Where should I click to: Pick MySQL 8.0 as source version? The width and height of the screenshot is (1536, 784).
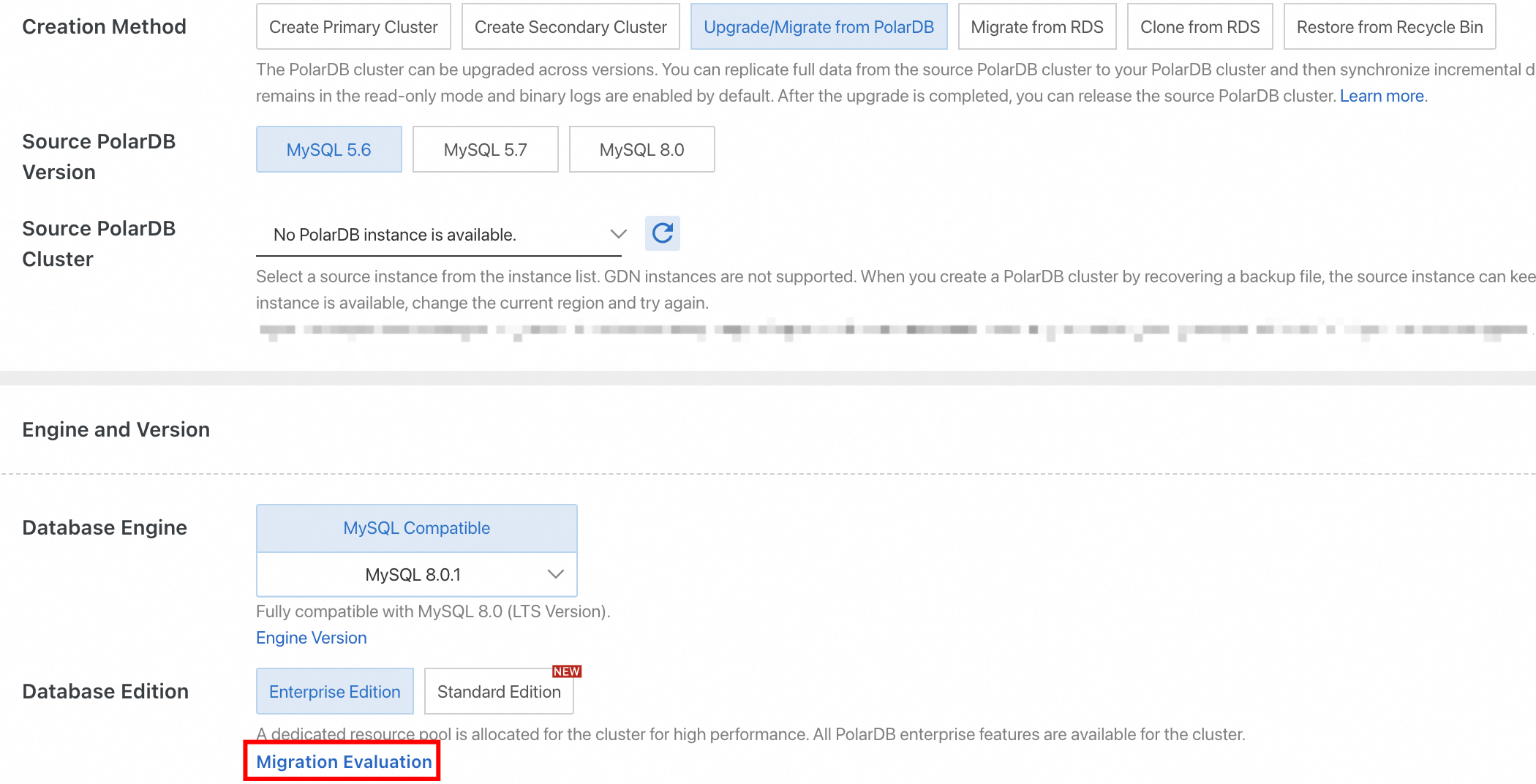(642, 149)
